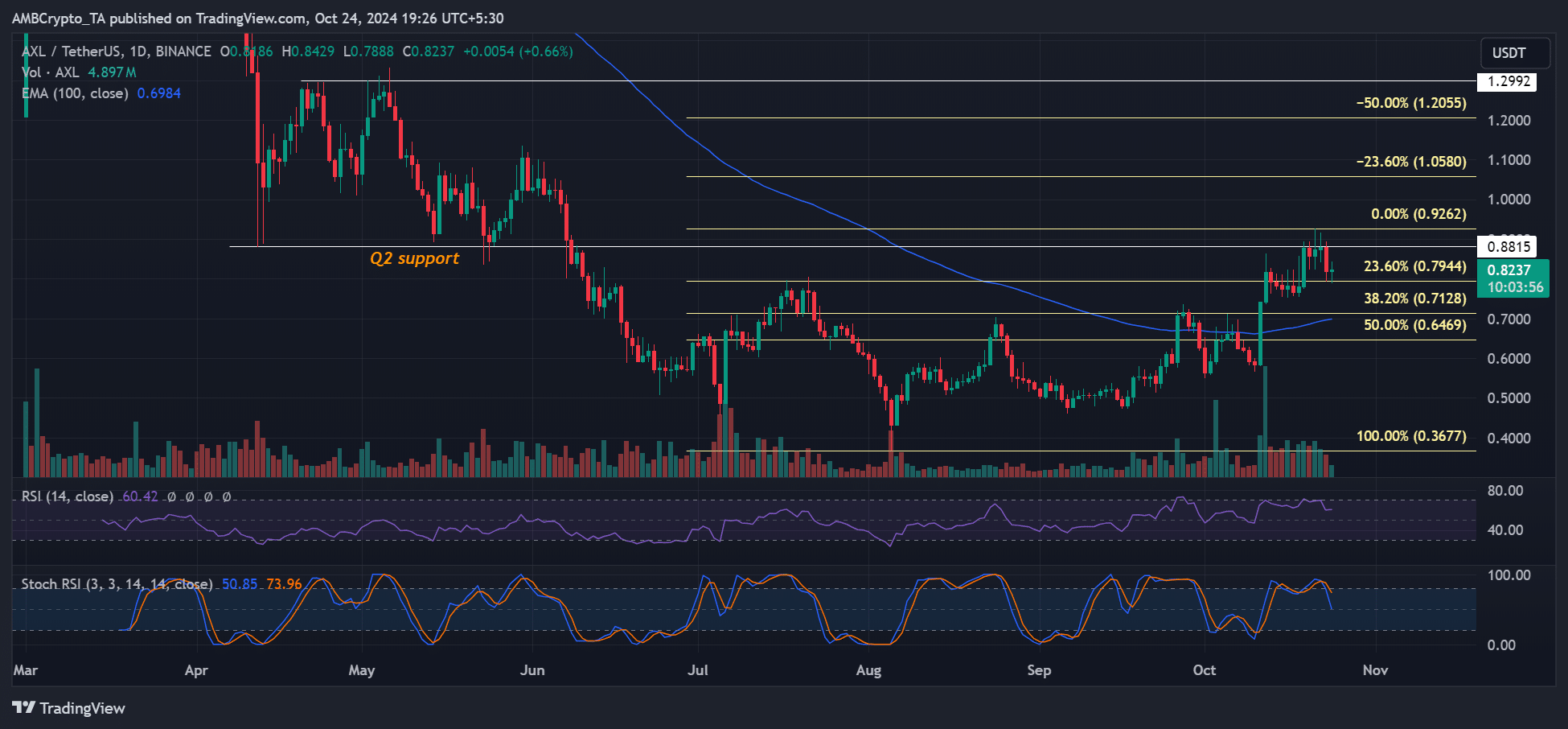Click the RSI value 60.42
Screen dimensions: 1568x729
point(140,496)
